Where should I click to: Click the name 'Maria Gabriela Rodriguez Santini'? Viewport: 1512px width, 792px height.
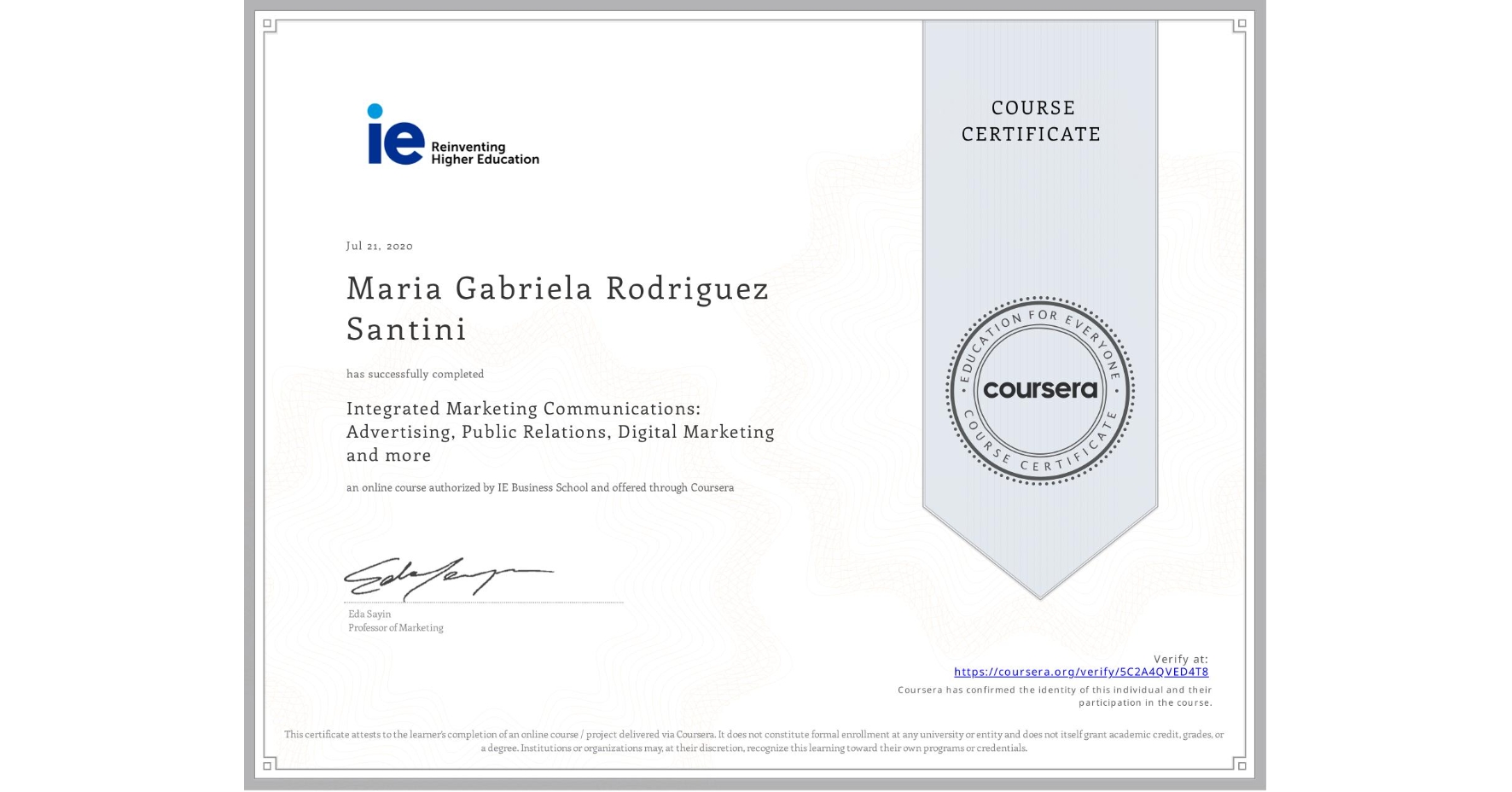click(x=557, y=308)
